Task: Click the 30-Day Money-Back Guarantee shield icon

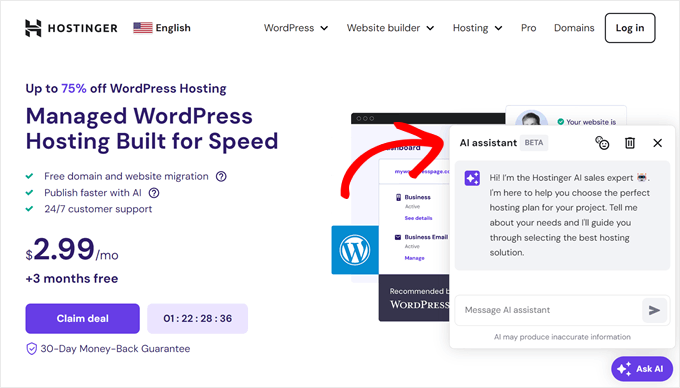Action: click(31, 349)
